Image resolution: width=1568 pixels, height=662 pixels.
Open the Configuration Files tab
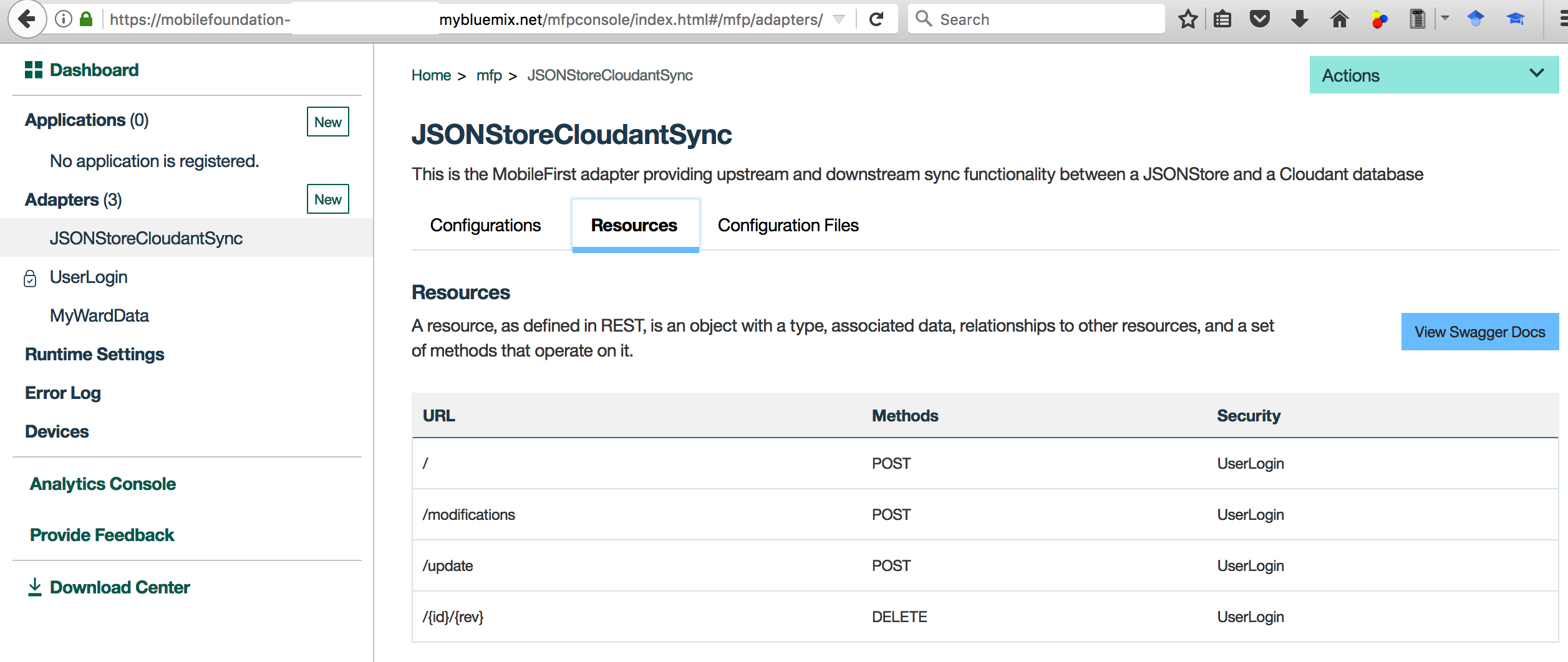[x=788, y=225]
